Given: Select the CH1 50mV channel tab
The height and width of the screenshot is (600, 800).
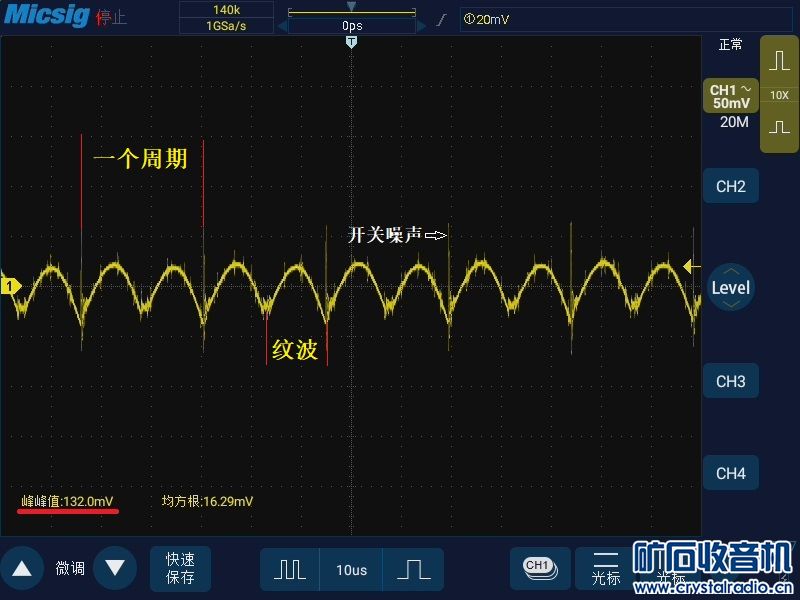Looking at the screenshot, I should pos(731,96).
